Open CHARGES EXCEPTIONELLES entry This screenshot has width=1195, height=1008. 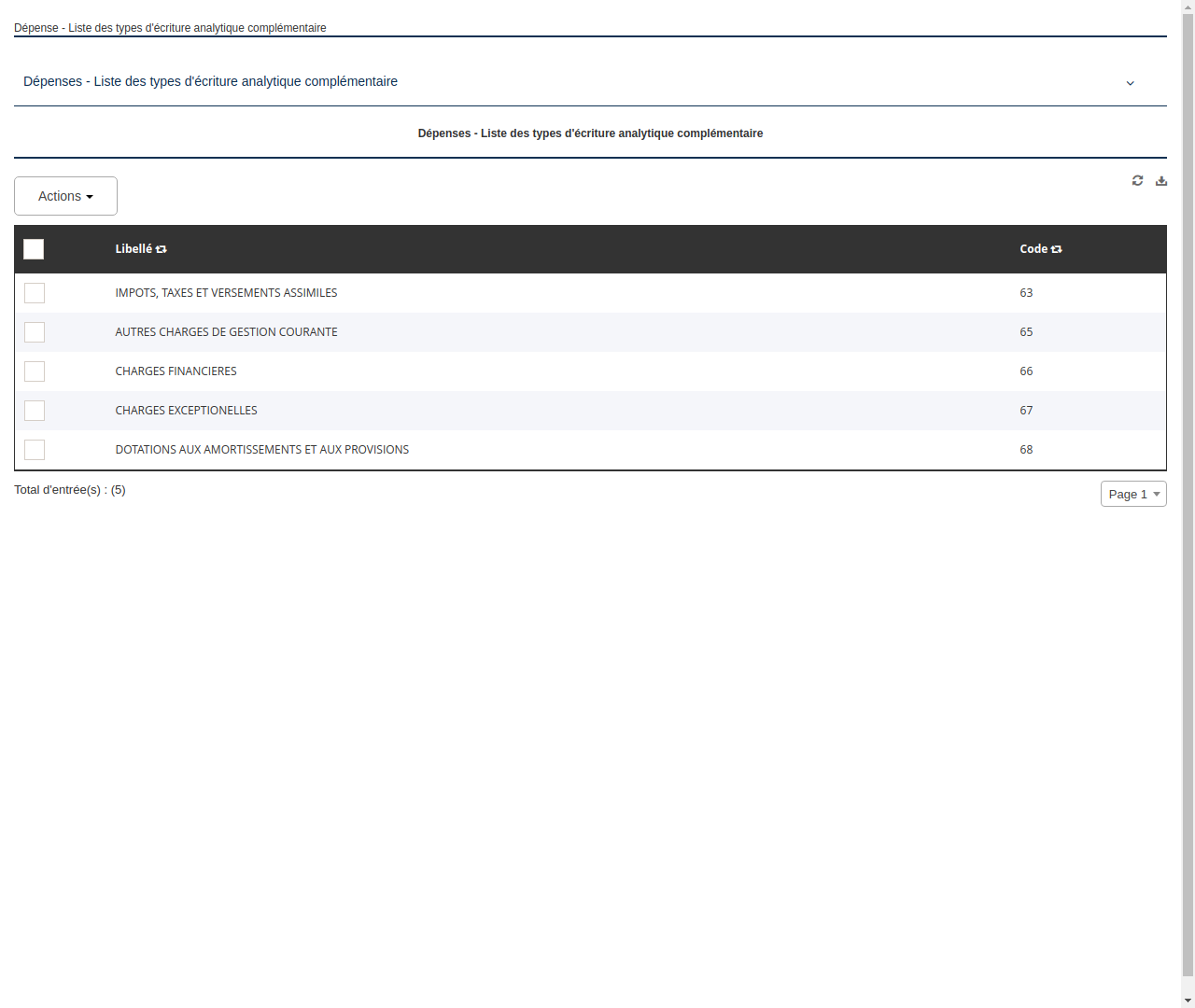[x=186, y=411]
